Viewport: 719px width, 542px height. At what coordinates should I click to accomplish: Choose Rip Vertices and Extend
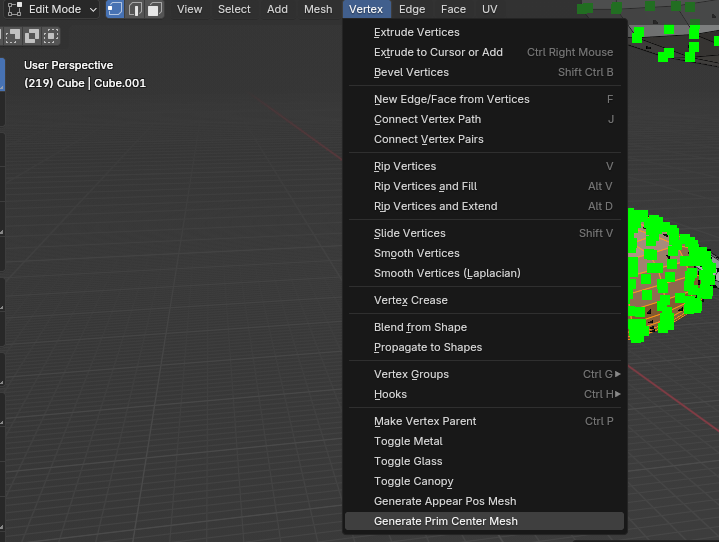tap(484, 206)
